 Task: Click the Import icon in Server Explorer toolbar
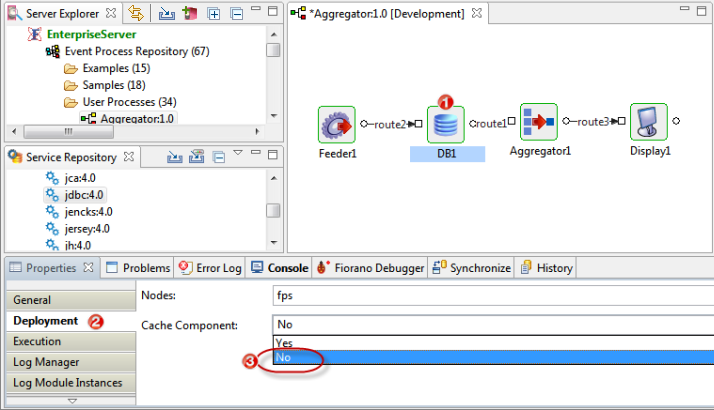point(167,14)
